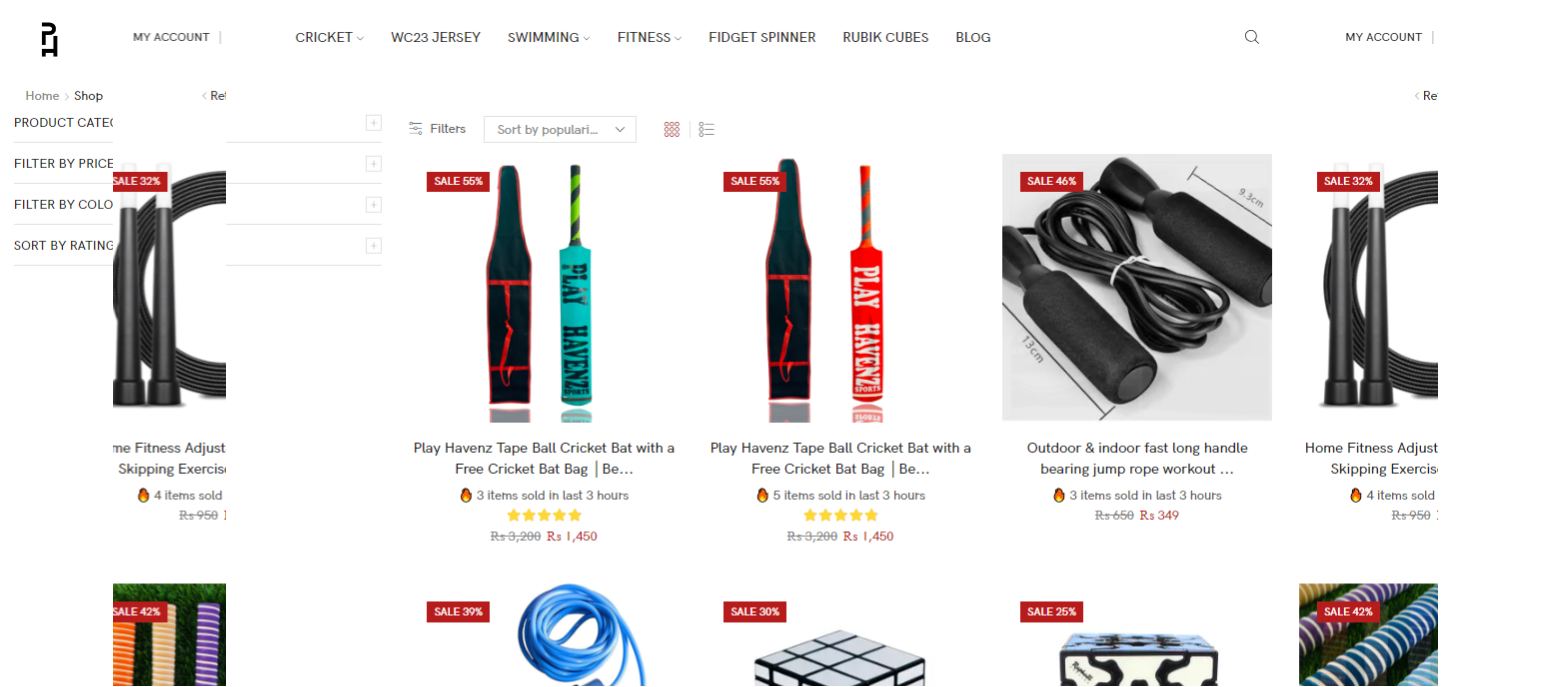Open Sort by popularity dropdown
Image resolution: width=1553 pixels, height=687 pixels.
560,129
